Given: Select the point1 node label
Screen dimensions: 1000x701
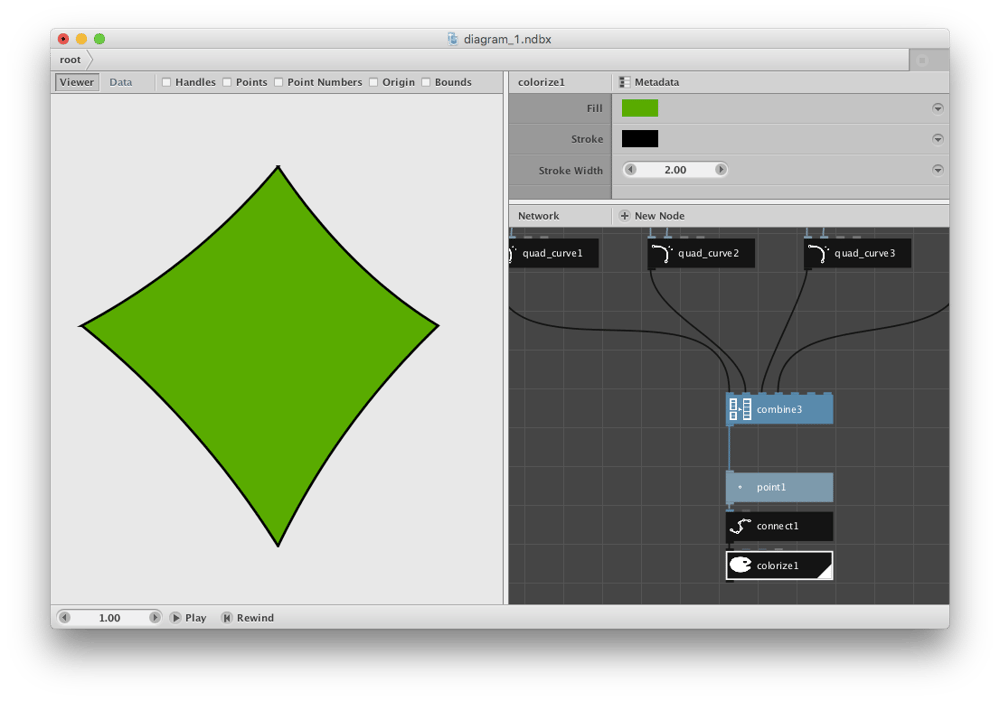Looking at the screenshot, I should [x=771, y=487].
